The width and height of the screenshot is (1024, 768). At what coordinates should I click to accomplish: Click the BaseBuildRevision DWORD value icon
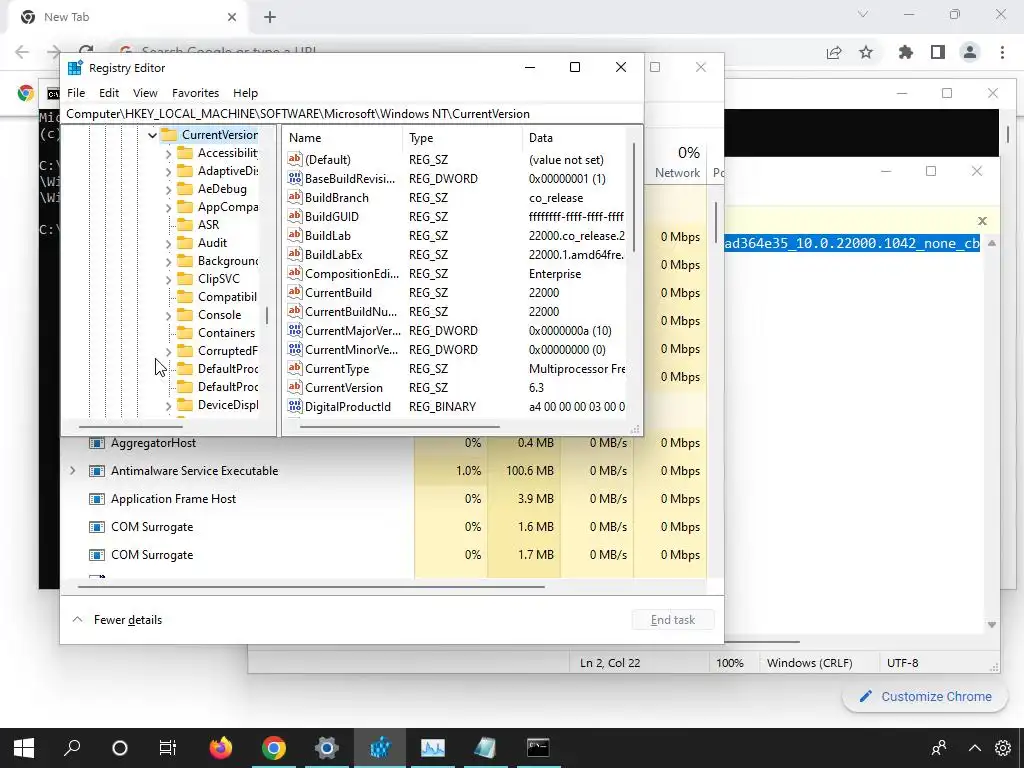295,178
